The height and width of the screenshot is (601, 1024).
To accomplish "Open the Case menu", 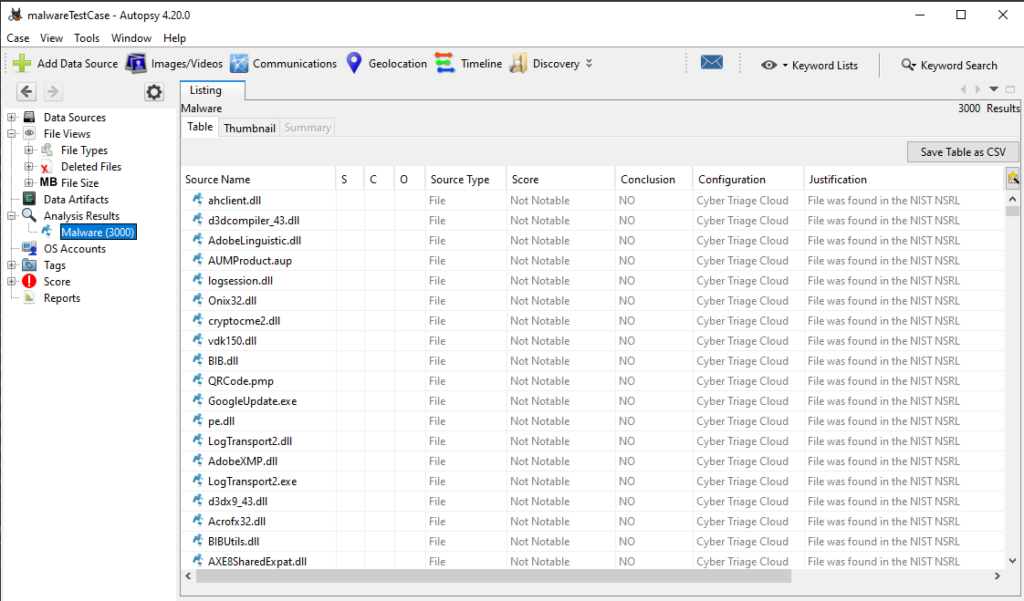I will pyautogui.click(x=17, y=37).
